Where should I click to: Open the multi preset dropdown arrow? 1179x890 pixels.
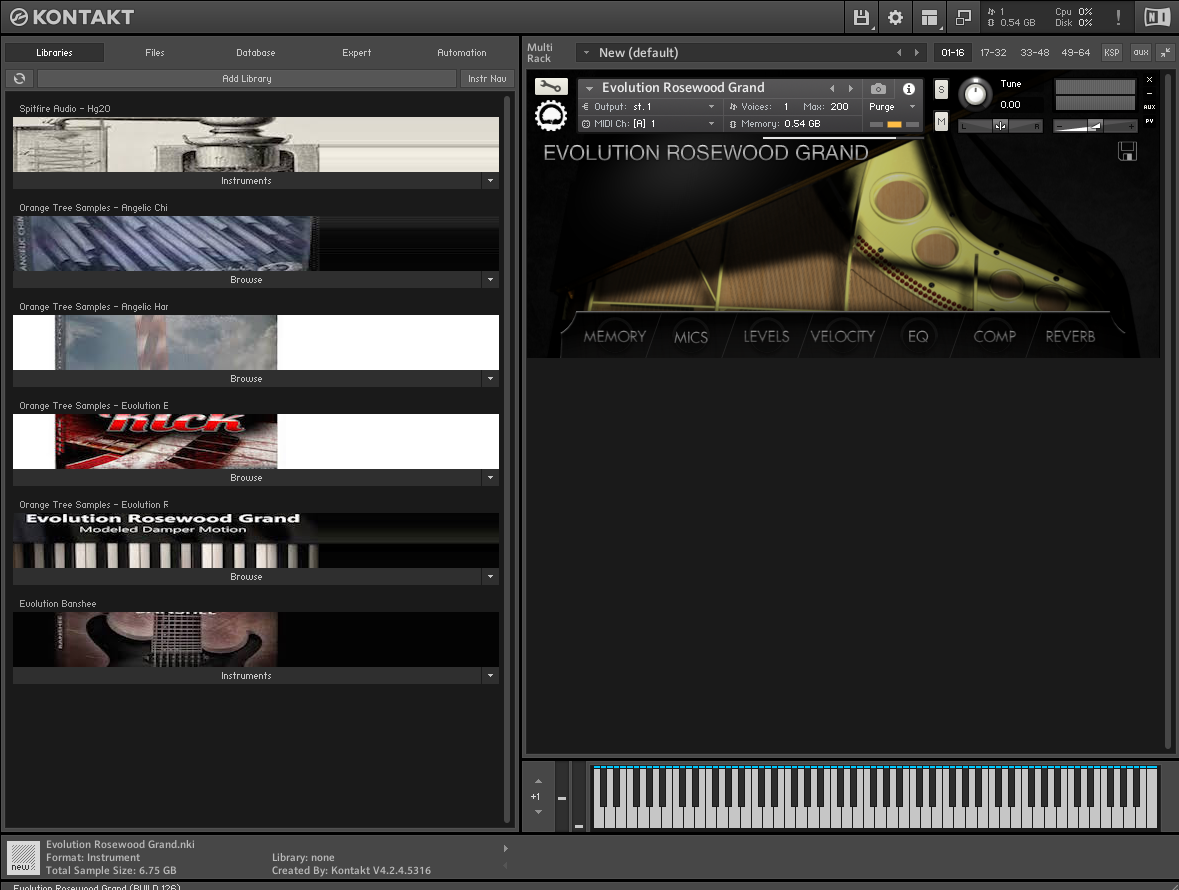click(x=586, y=53)
